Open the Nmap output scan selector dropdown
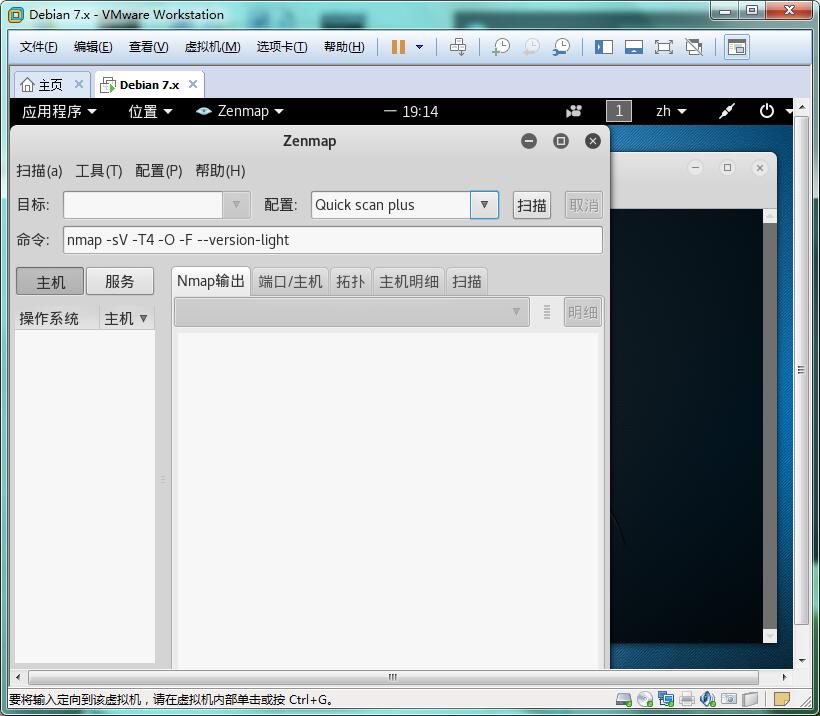The width and height of the screenshot is (820, 716). coord(351,312)
